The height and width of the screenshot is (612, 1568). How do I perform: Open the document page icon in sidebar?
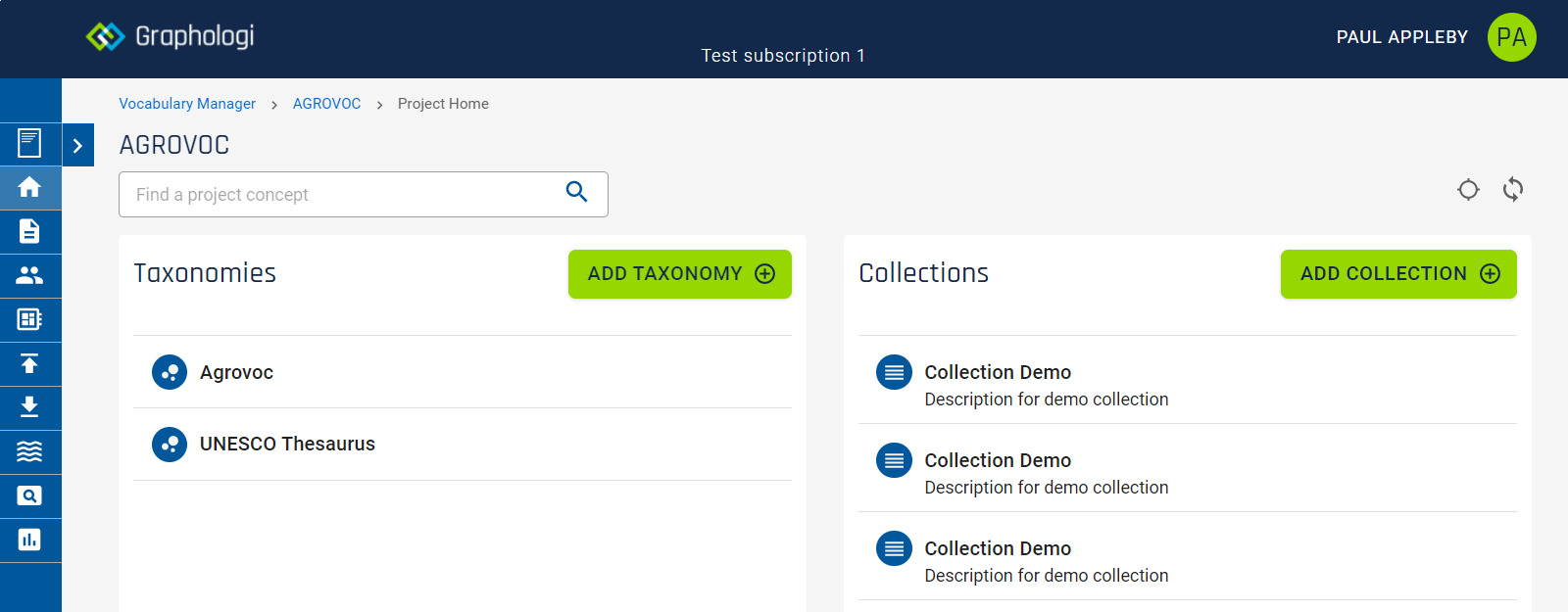click(x=29, y=231)
